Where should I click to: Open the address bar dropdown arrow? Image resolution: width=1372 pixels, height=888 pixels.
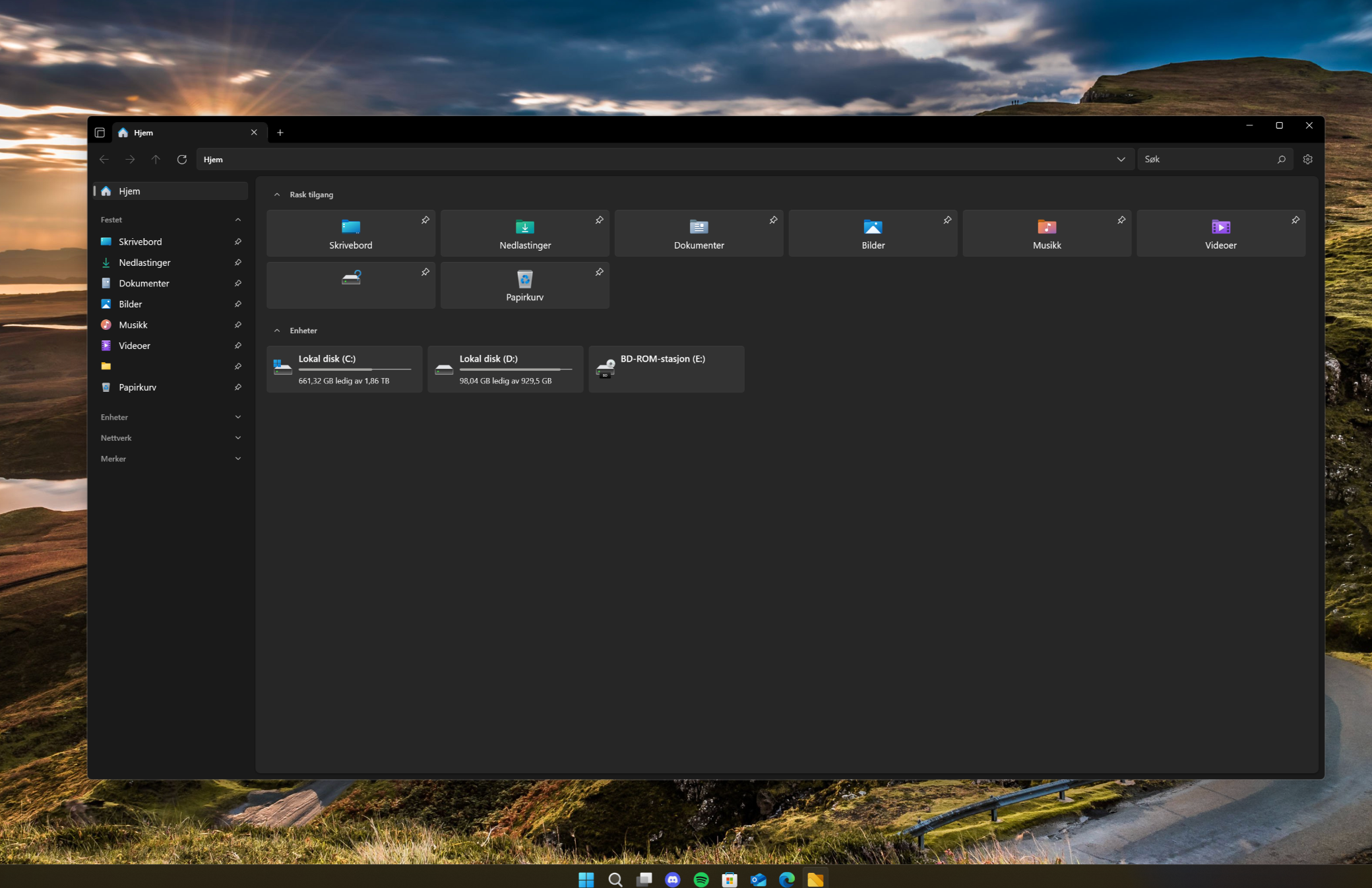[1121, 159]
